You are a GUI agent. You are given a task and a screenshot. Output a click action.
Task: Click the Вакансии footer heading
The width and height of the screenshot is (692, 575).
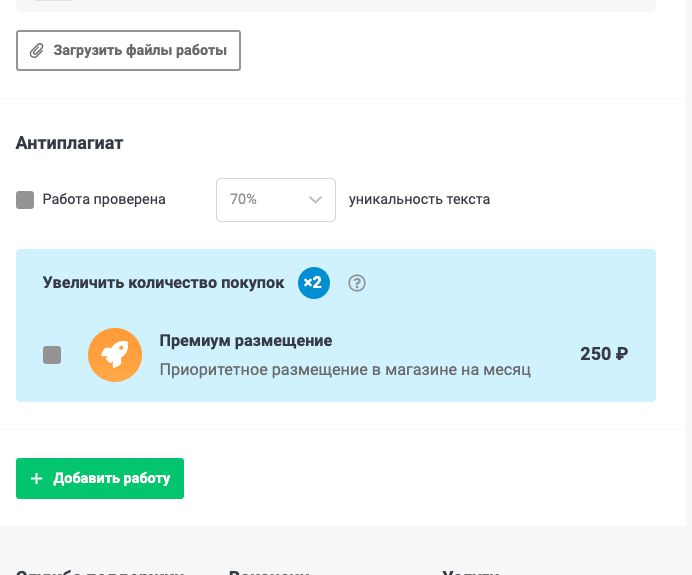click(269, 572)
